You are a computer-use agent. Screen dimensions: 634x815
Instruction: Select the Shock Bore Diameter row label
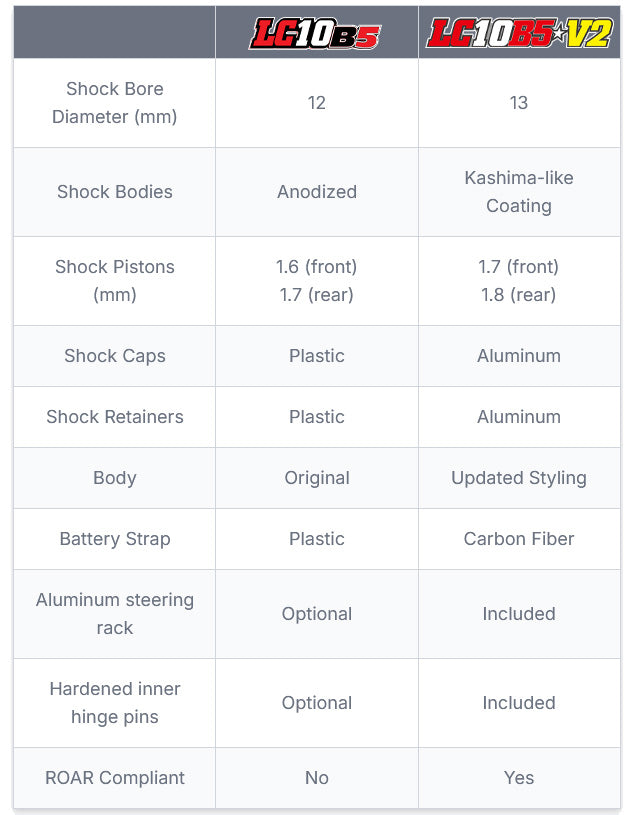pos(115,103)
